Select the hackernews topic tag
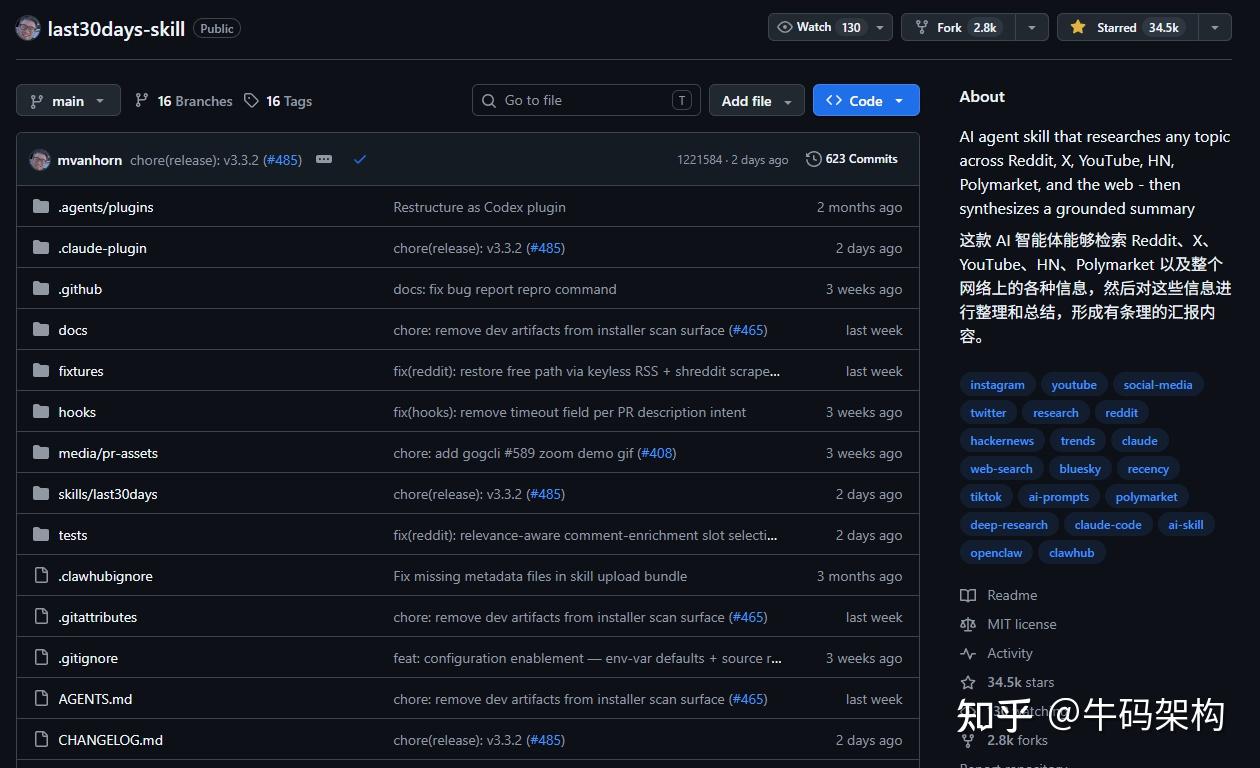The height and width of the screenshot is (768, 1260). click(1002, 440)
